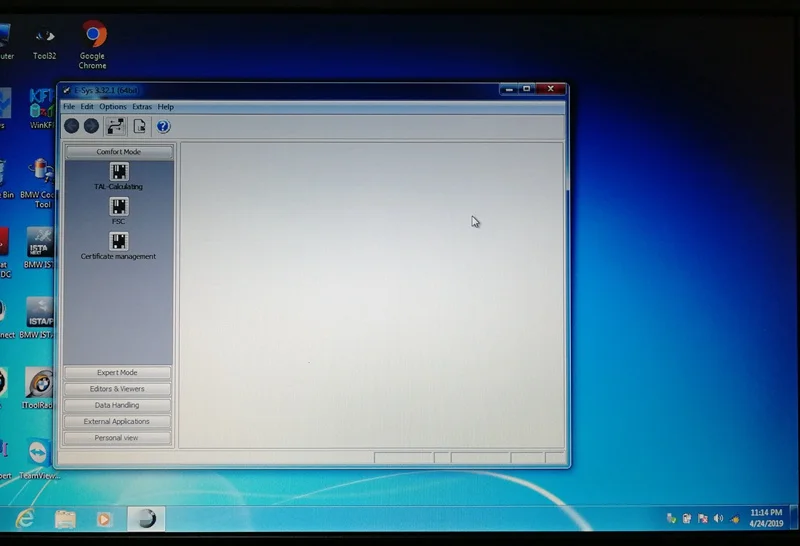
Task: Open the IToolRadar desktop shortcut
Action: pos(39,388)
